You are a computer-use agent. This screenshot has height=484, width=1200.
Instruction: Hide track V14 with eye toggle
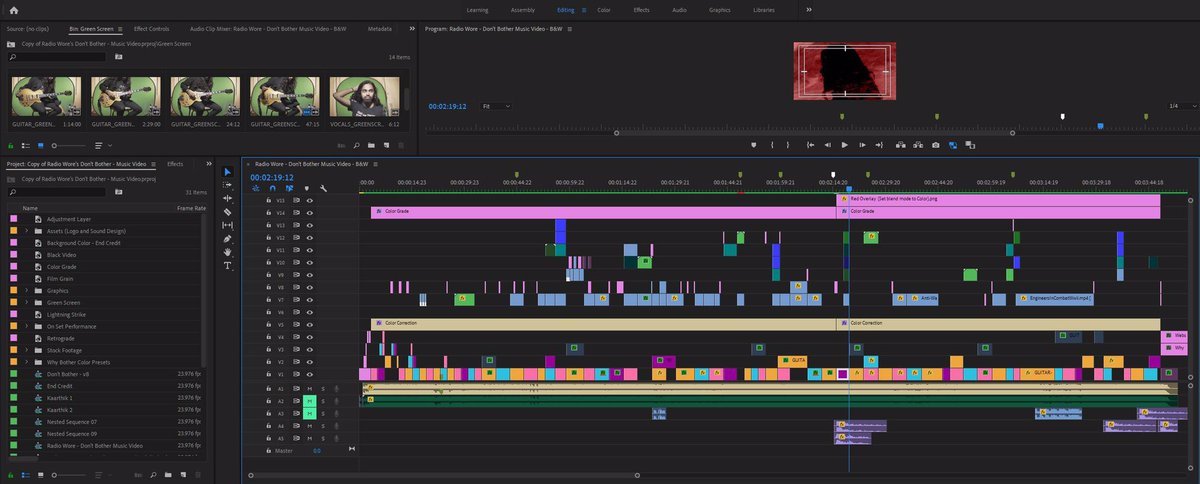pos(310,213)
